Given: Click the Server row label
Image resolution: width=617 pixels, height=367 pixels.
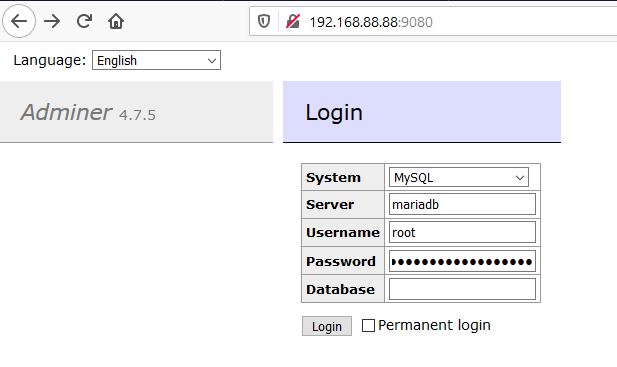Looking at the screenshot, I should (330, 205).
